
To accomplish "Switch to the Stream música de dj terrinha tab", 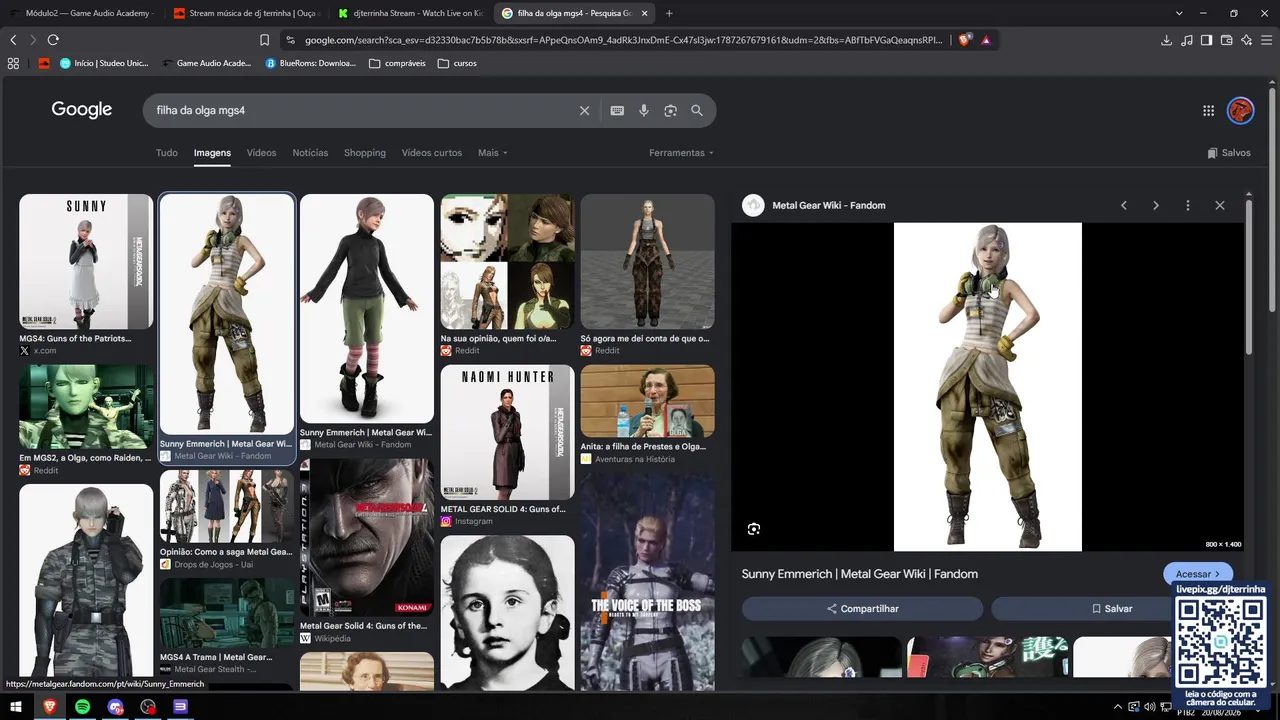I will 245,13.
